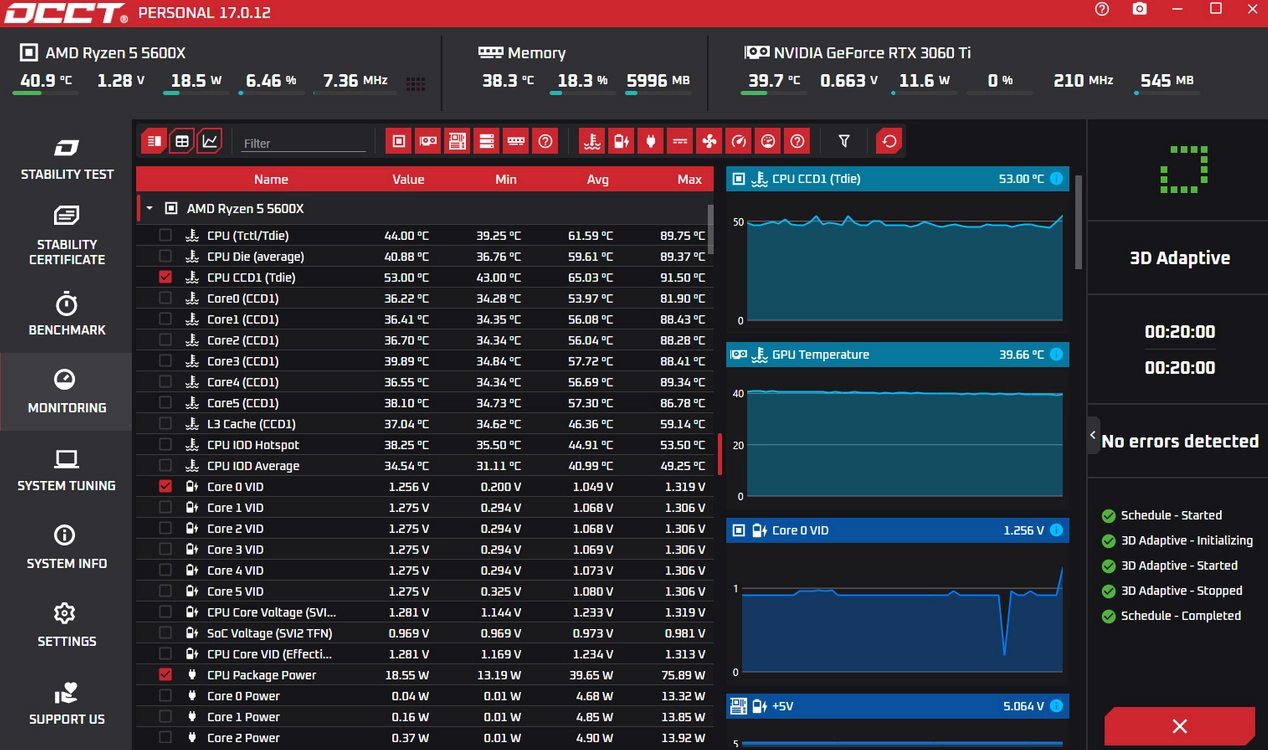This screenshot has width=1268, height=750.
Task: Uncheck the CPU Package Power checkbox
Action: tap(165, 675)
